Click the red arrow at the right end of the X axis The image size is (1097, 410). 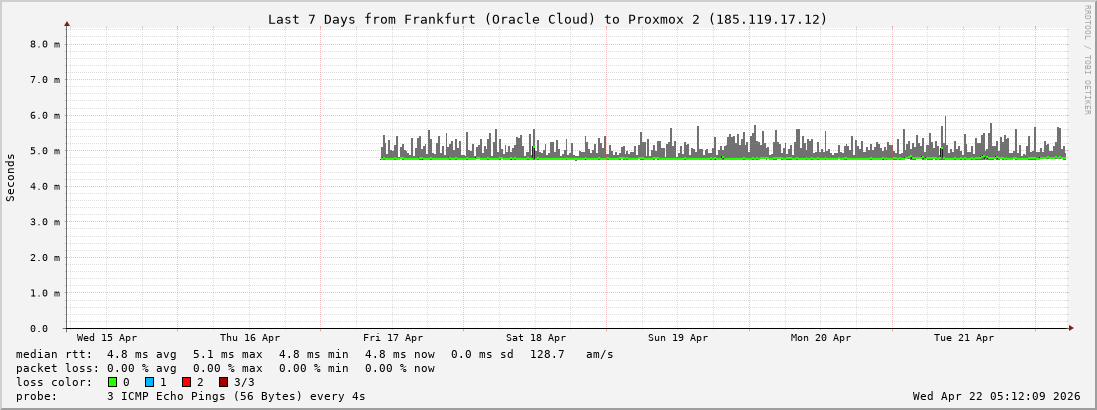click(x=1071, y=328)
